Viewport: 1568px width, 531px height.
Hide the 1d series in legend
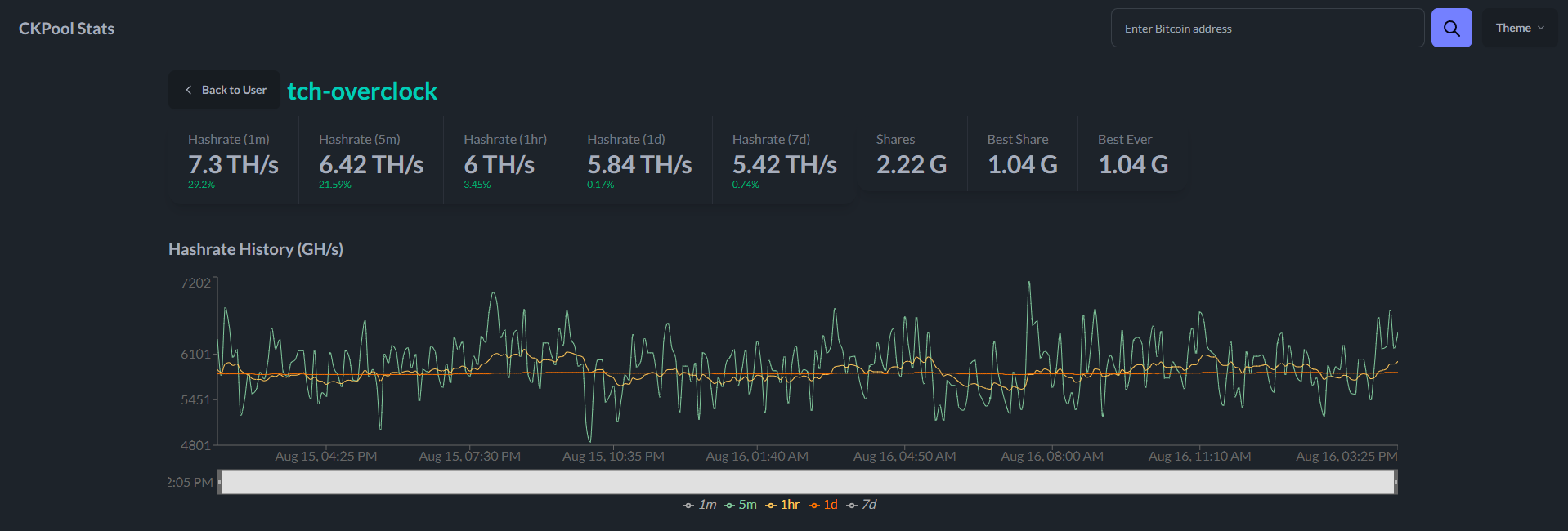tap(823, 505)
